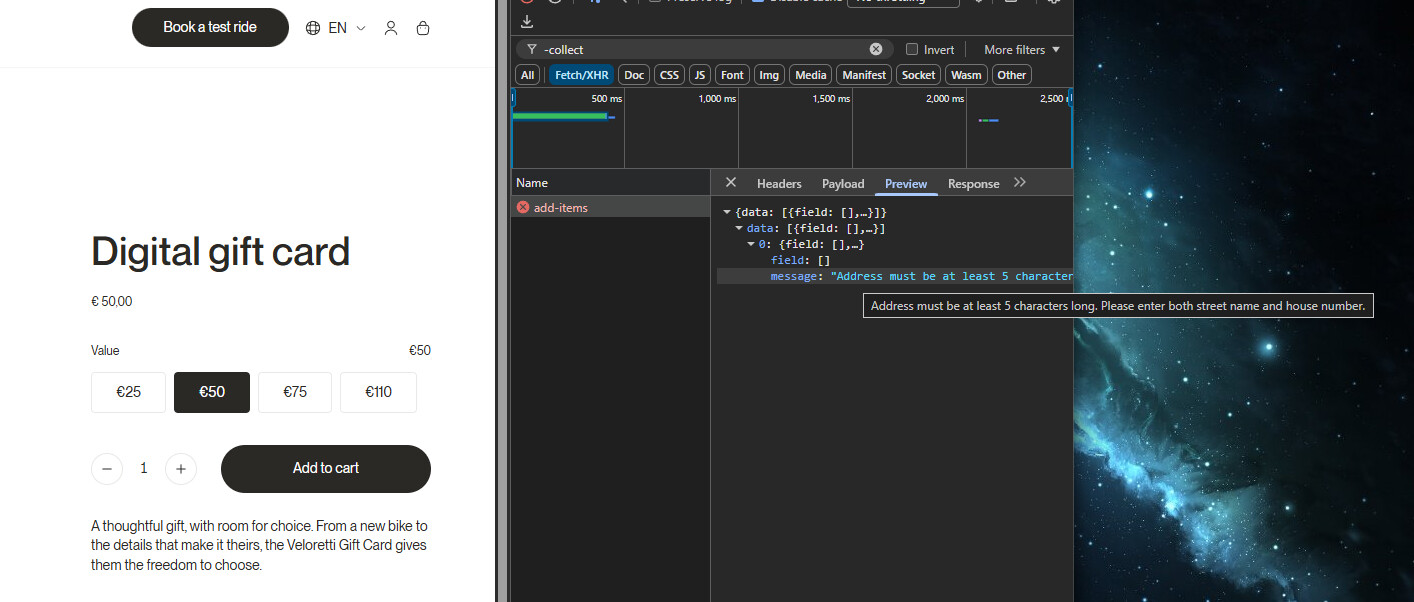Open the shopping bag cart icon
Screen dimensions: 1414x602
click(423, 28)
